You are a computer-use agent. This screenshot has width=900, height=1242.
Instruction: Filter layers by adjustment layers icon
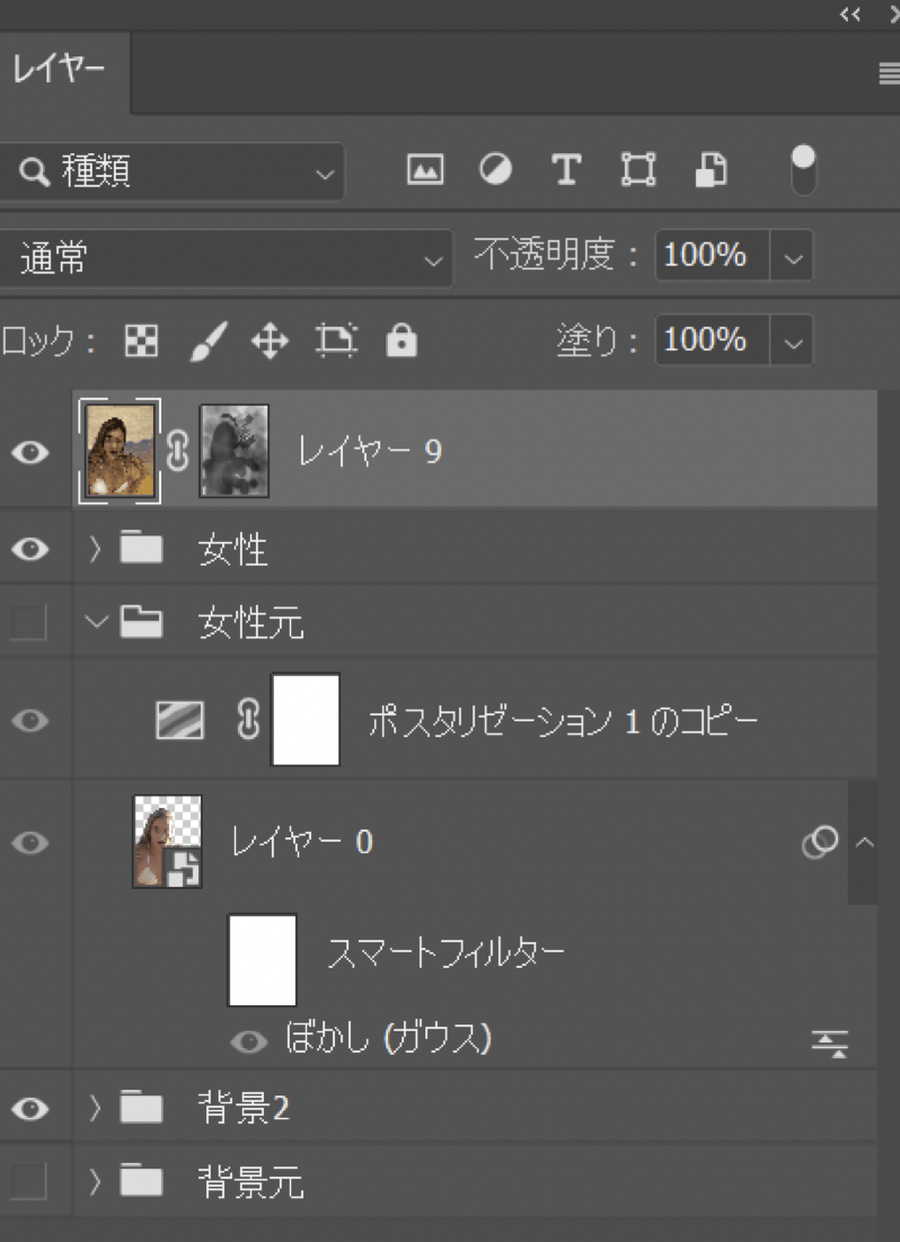pyautogui.click(x=495, y=170)
